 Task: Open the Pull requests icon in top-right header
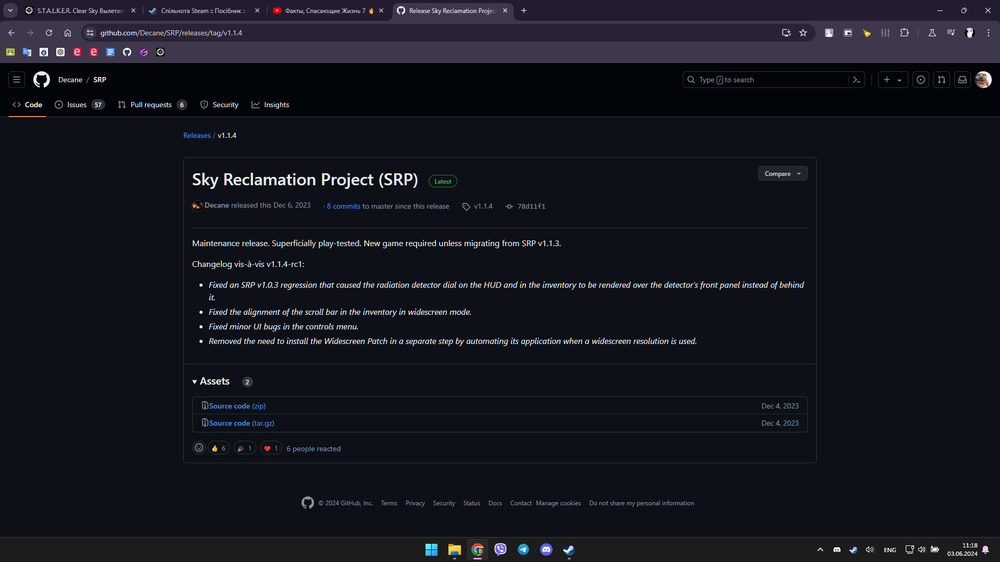pyautogui.click(x=941, y=80)
